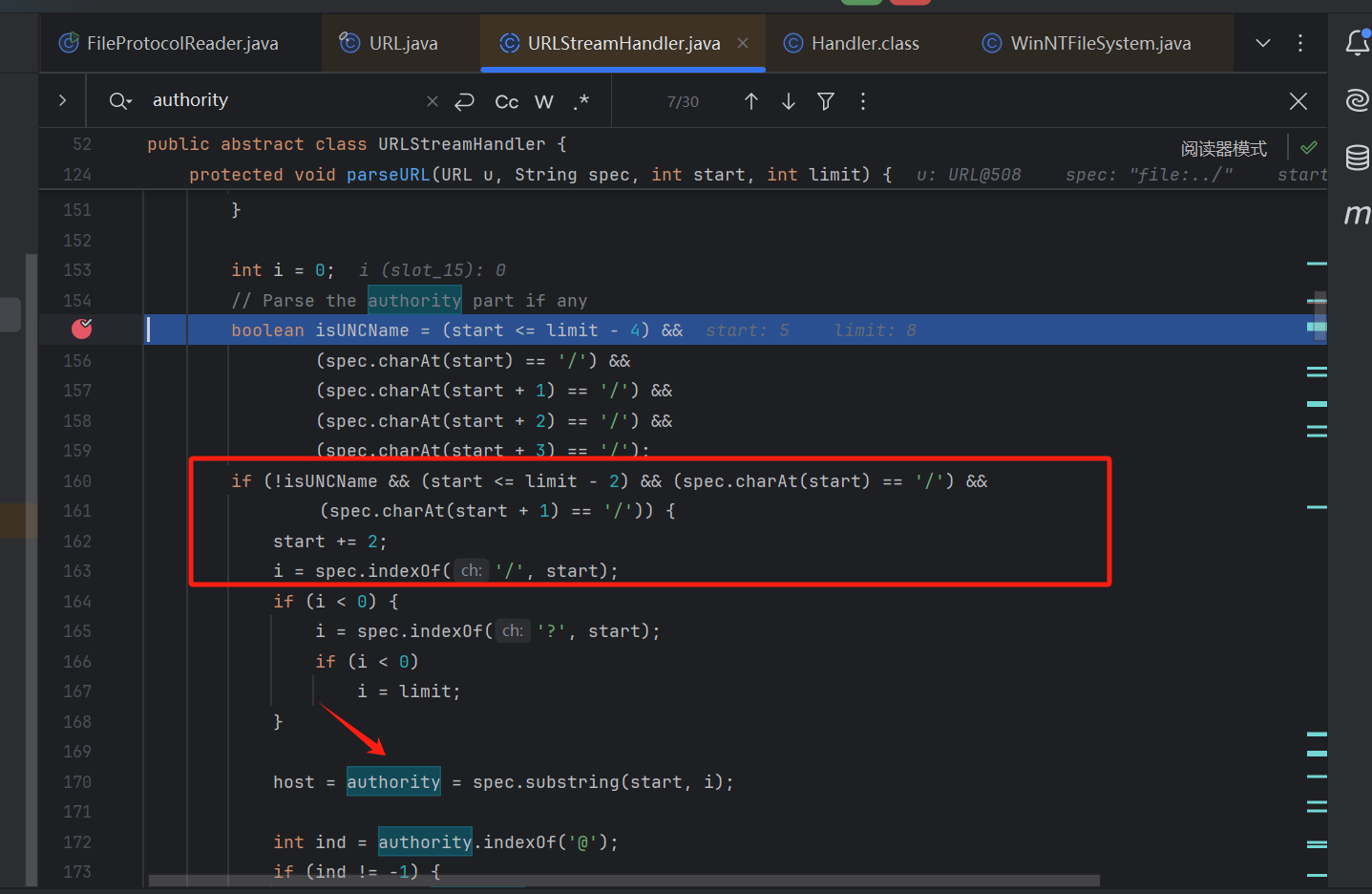Click URLStreamHandler in the class declaration
The image size is (1372, 894).
tap(462, 144)
